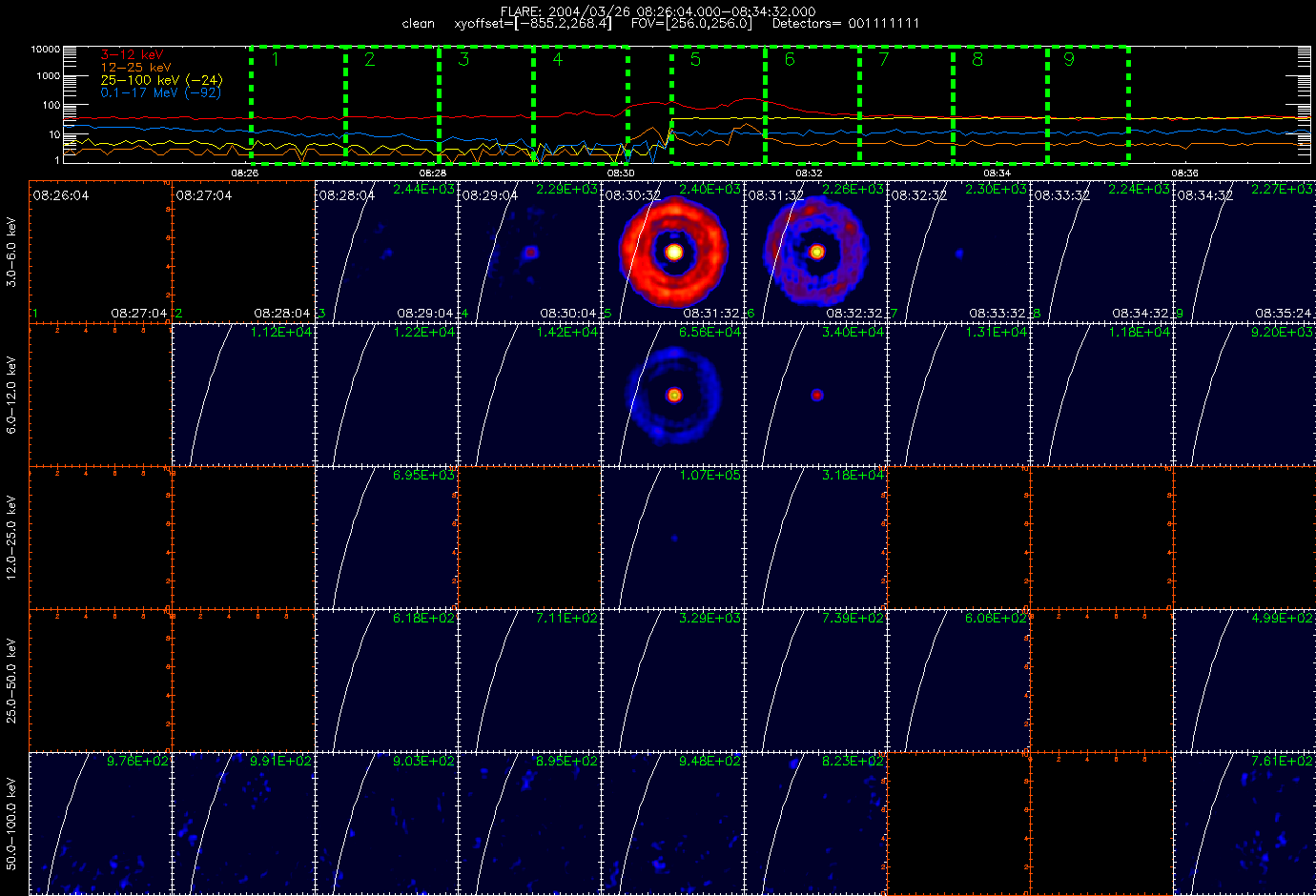Open the 12-25 keV image labeled 1.07E+05

(672, 538)
